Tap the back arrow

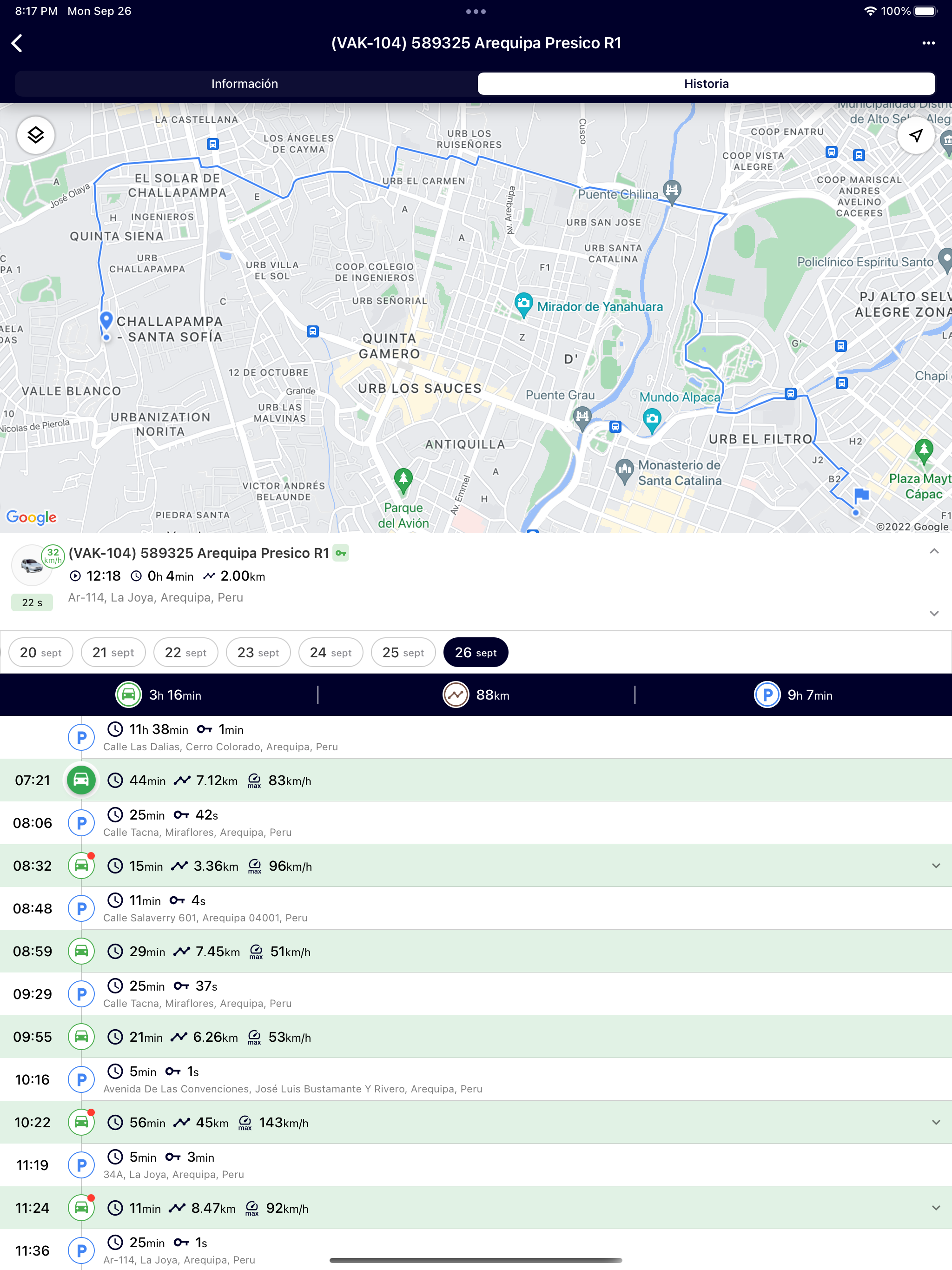click(x=17, y=43)
